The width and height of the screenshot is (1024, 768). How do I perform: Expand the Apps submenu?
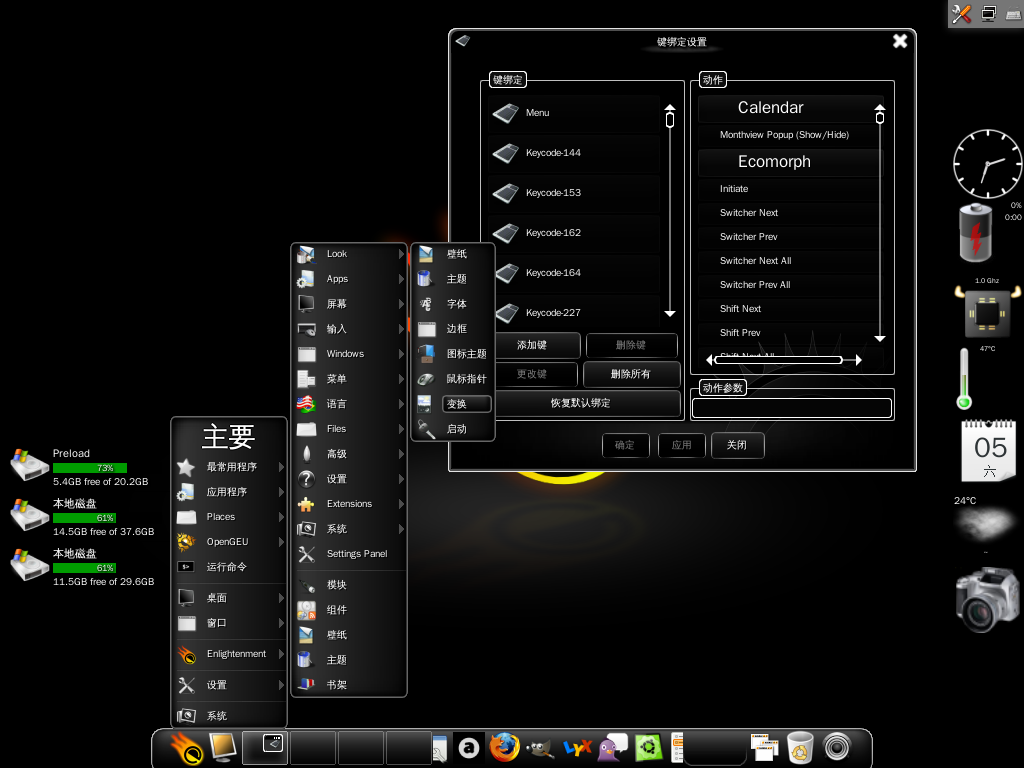349,279
